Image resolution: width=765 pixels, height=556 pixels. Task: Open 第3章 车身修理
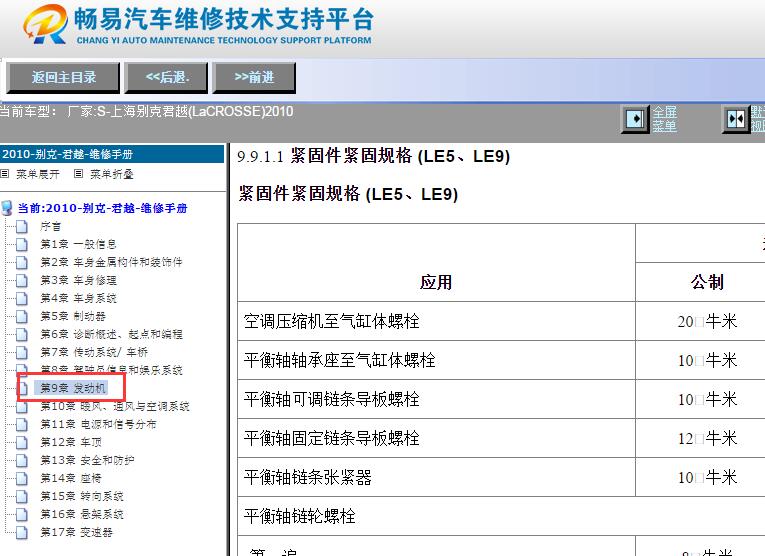click(78, 280)
